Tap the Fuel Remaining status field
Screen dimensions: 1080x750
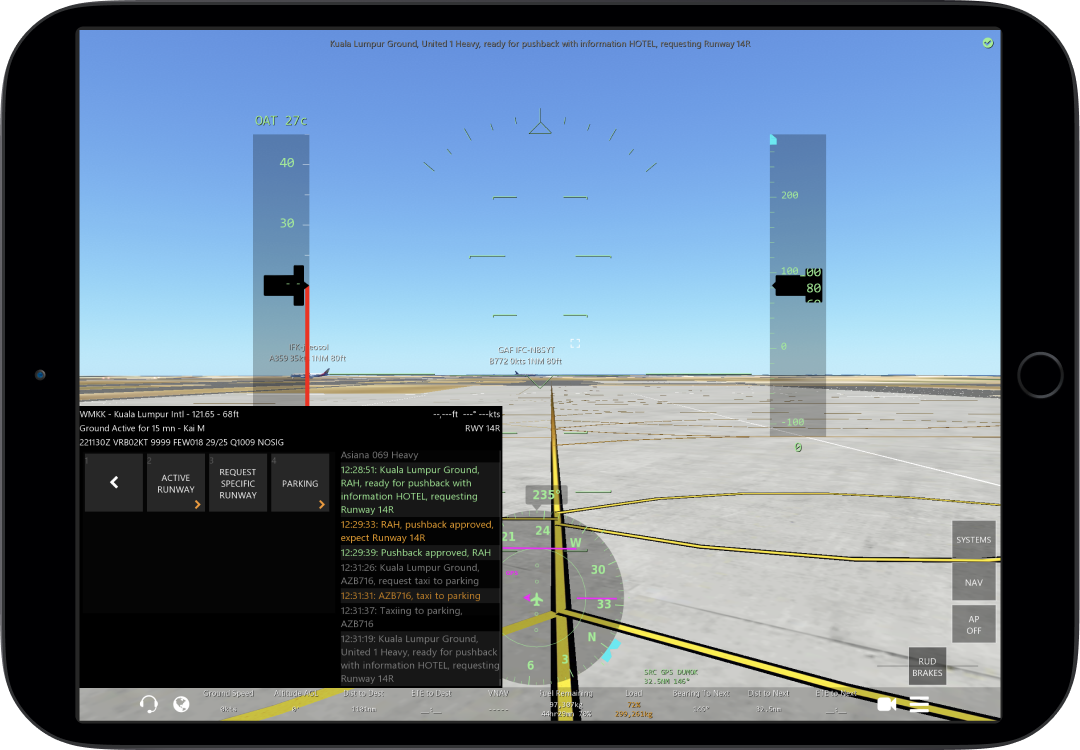[566, 703]
